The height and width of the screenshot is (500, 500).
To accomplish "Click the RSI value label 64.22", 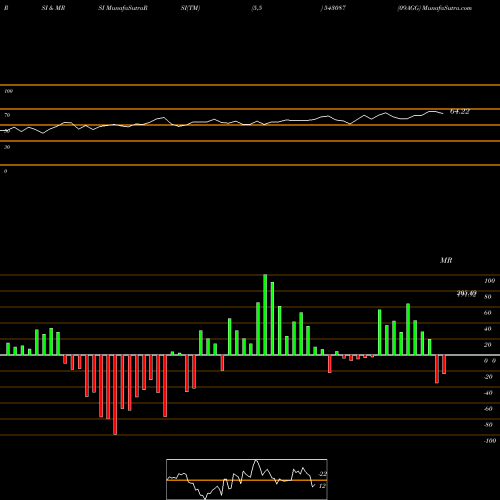I will point(460,112).
